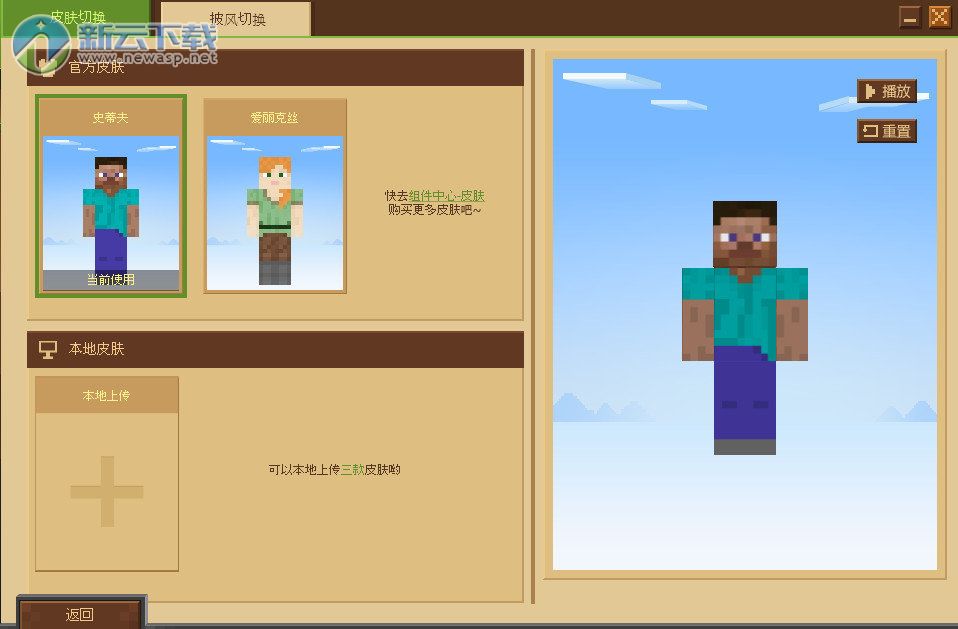Viewport: 958px width, 629px height.
Task: Play the skin animation with 播放
Action: click(x=887, y=92)
